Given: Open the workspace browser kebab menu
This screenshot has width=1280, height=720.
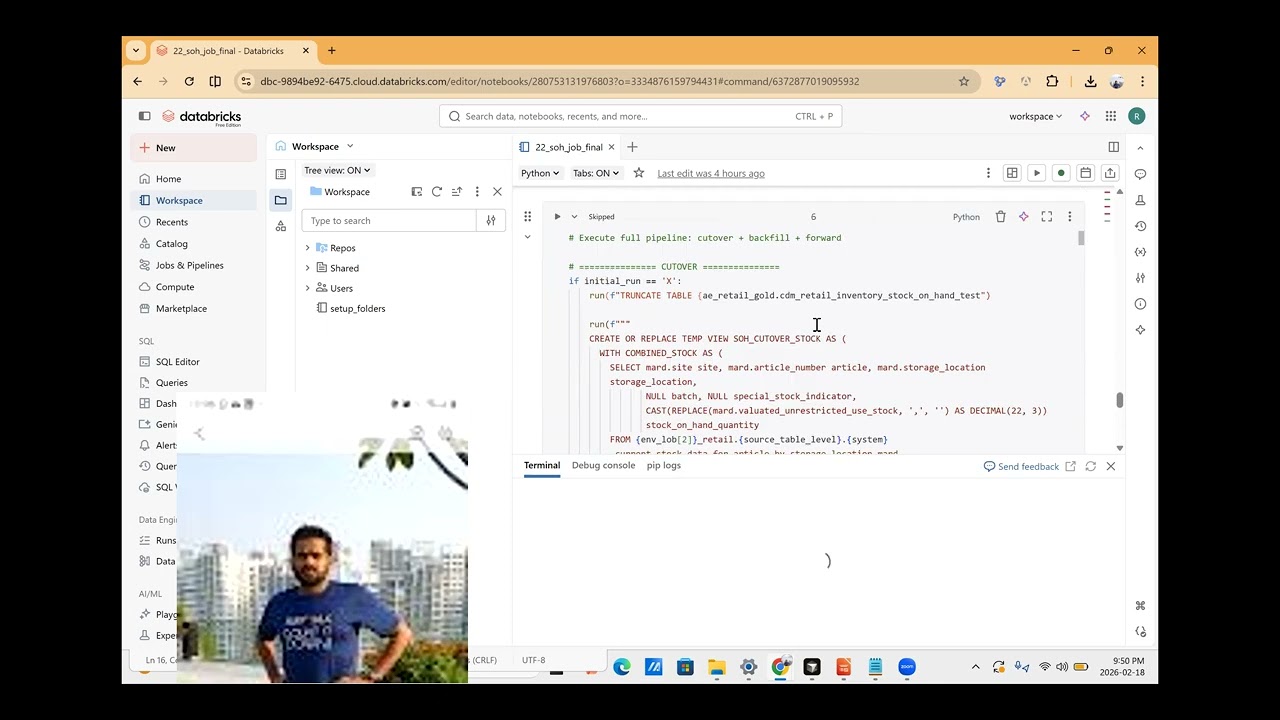Looking at the screenshot, I should [477, 191].
